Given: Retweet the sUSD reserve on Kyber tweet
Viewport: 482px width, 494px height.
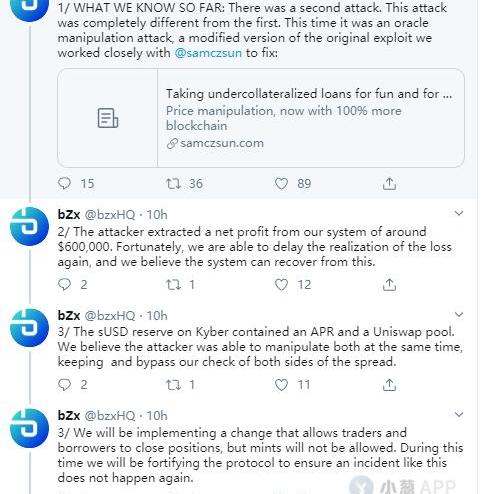Looking at the screenshot, I should tap(173, 385).
